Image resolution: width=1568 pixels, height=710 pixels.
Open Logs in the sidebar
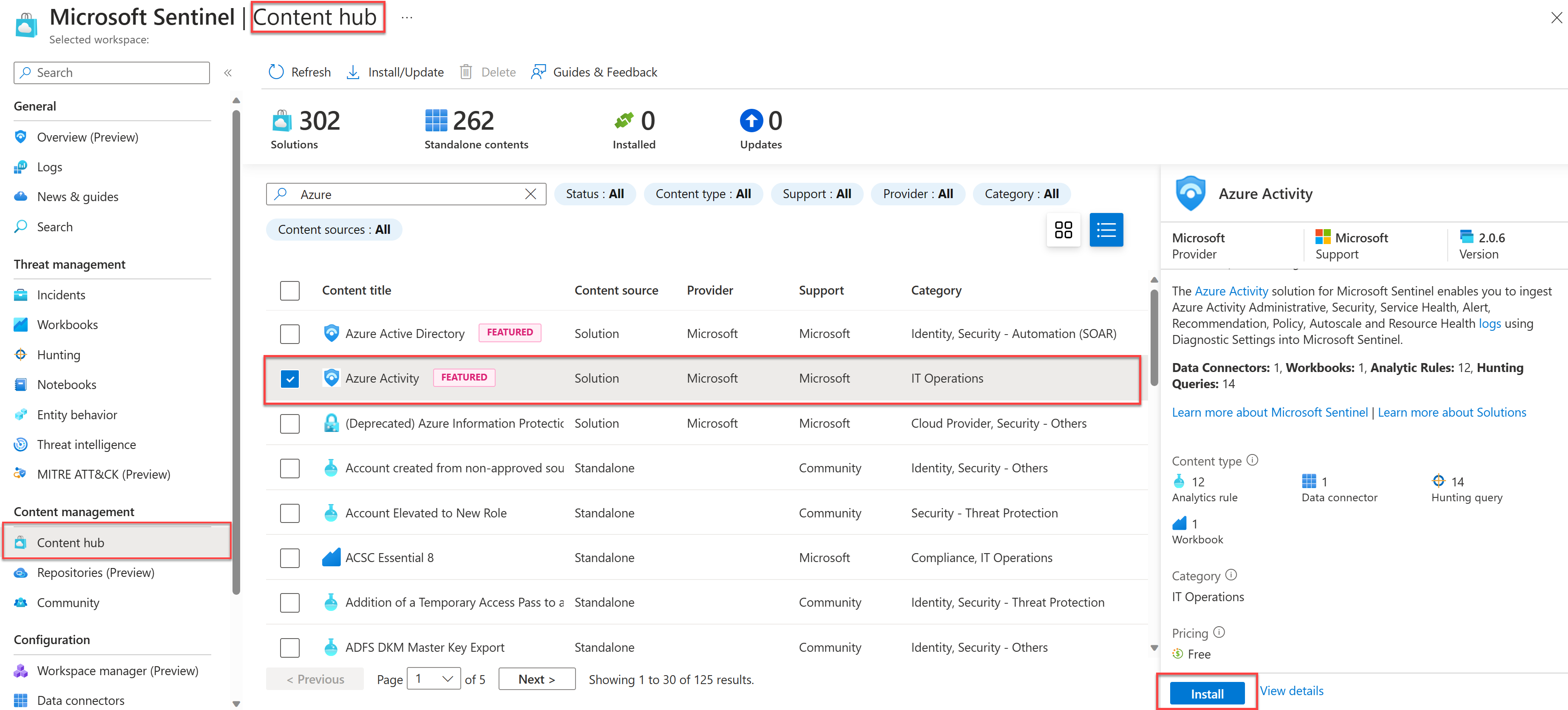(49, 167)
